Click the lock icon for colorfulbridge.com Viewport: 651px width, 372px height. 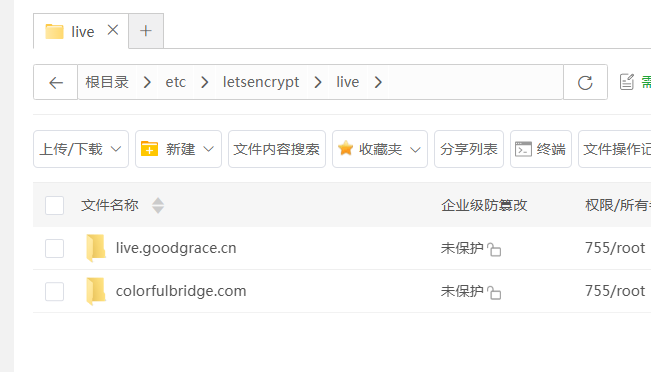[494, 292]
